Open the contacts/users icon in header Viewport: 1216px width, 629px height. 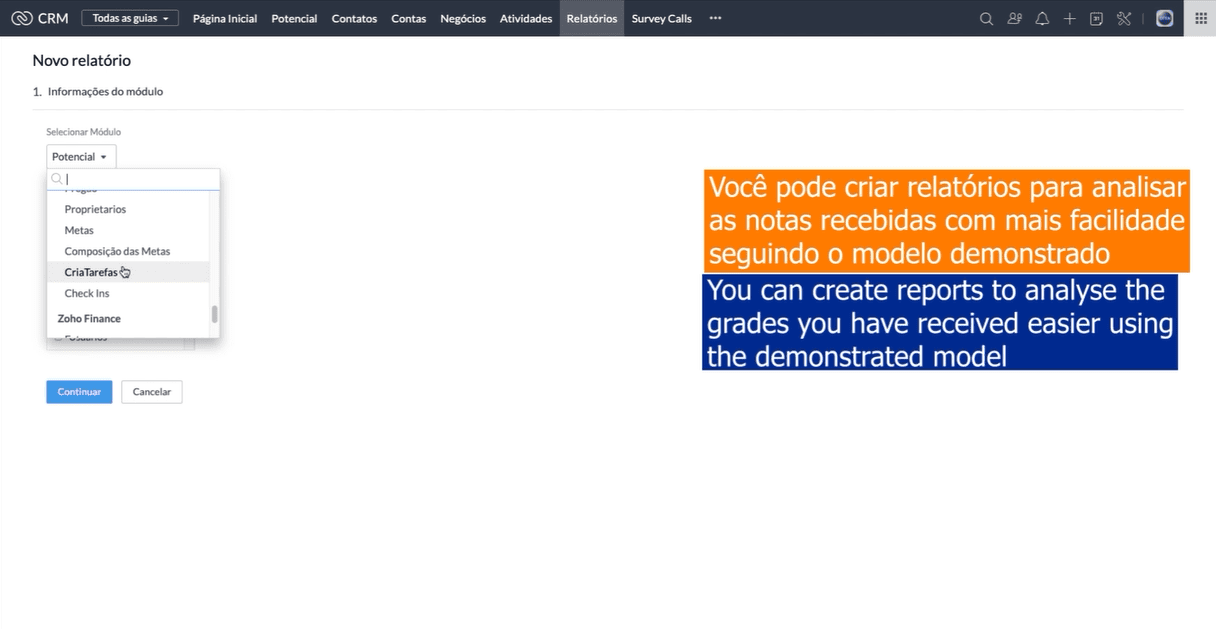[x=1014, y=18]
